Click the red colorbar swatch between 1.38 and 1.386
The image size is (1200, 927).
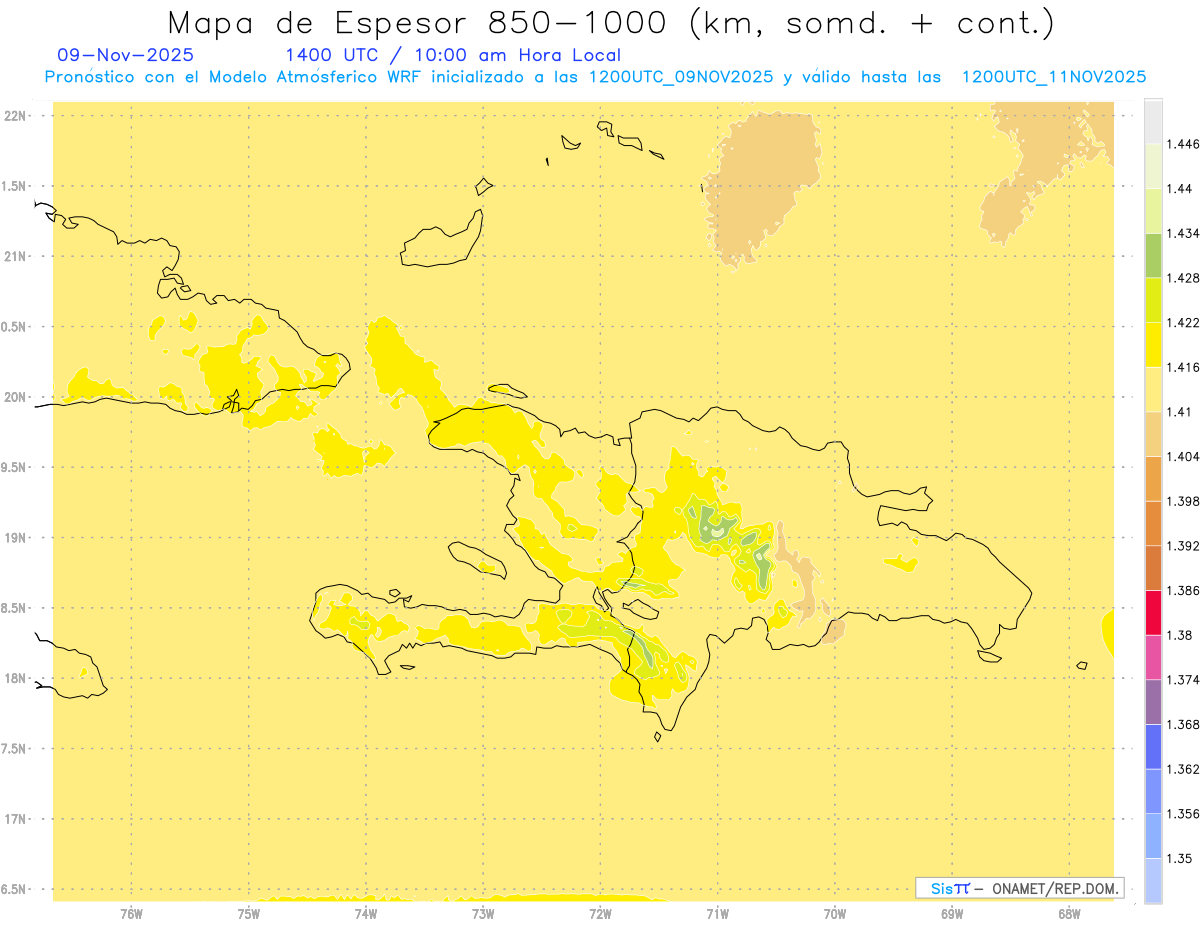click(x=1153, y=612)
